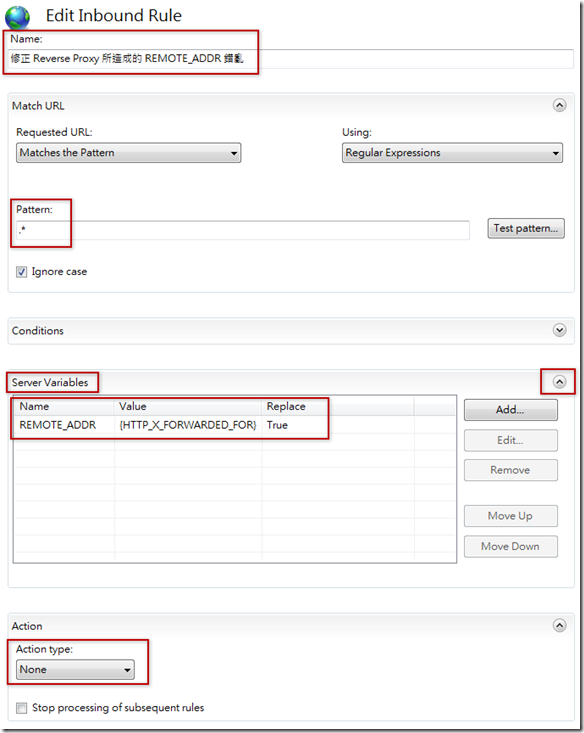
Task: Click the globe icon beside Edit Inbound Rule
Action: tap(17, 17)
